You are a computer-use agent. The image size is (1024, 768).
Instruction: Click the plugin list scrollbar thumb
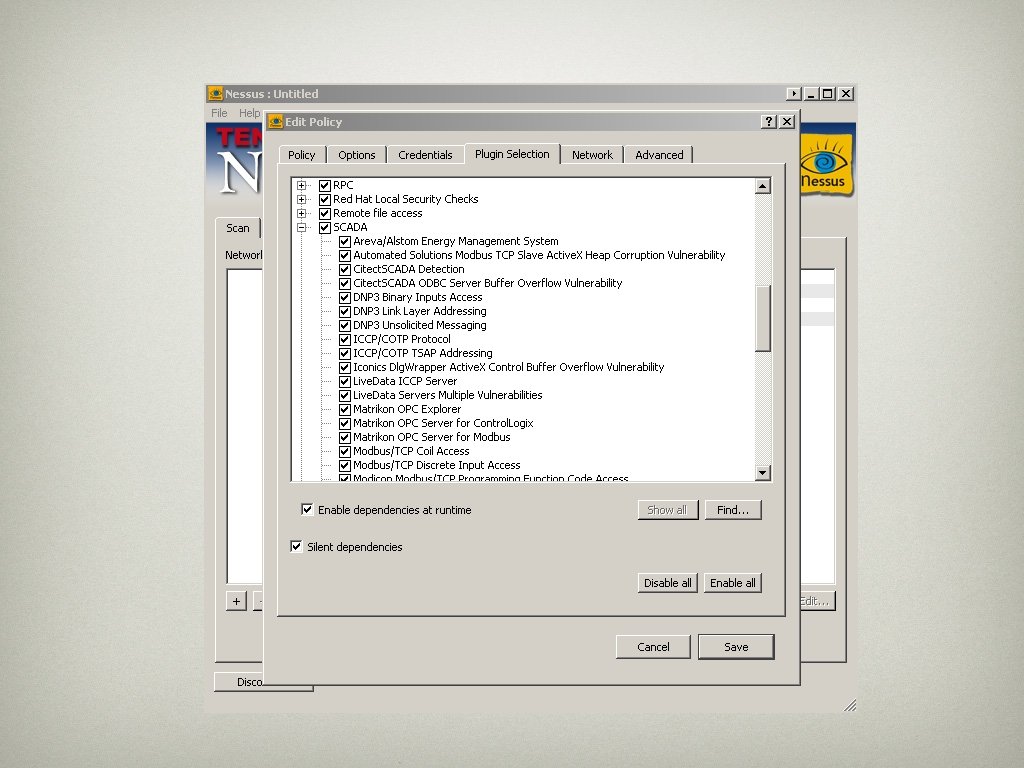pyautogui.click(x=763, y=319)
